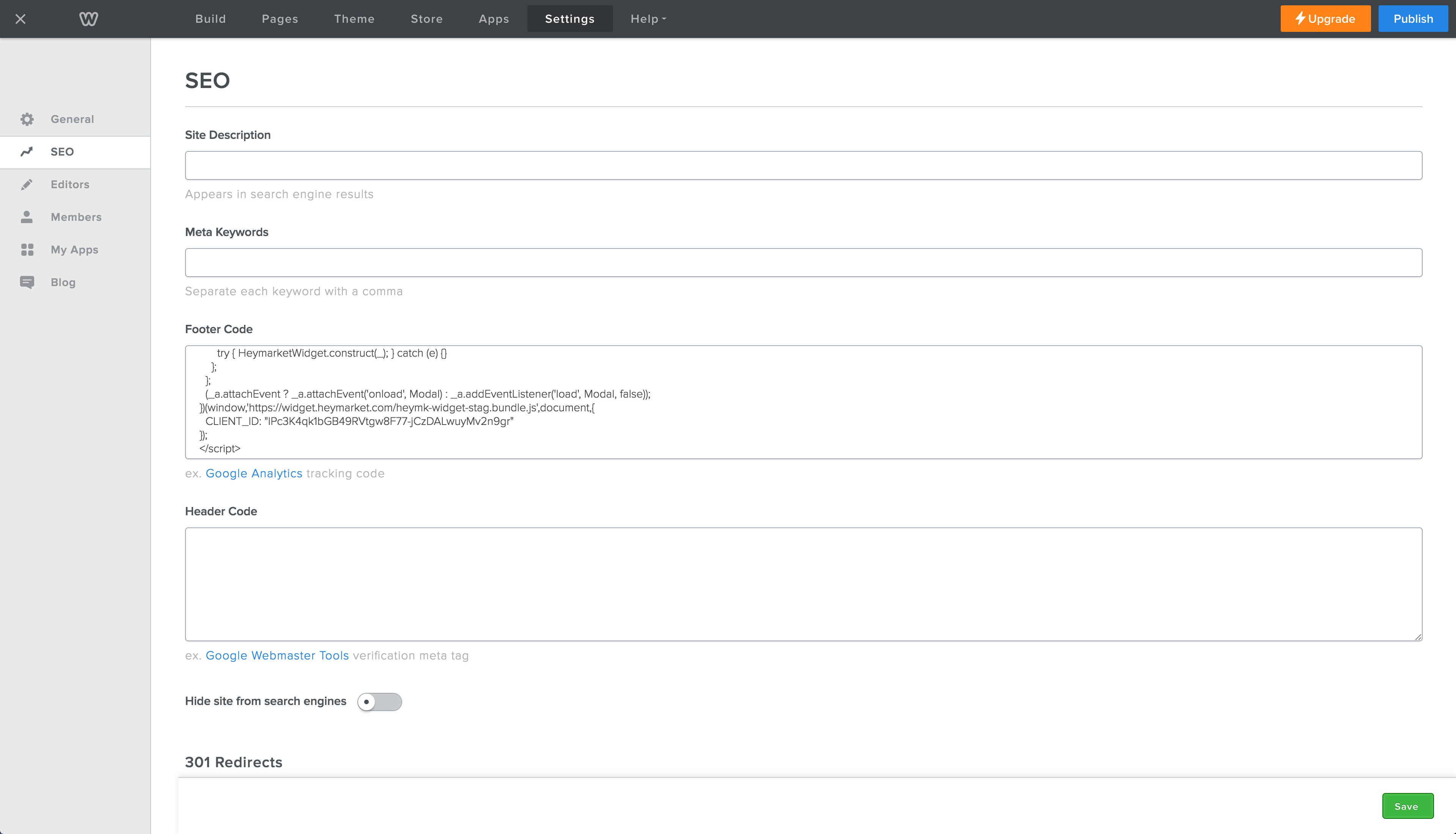This screenshot has width=1456, height=834.
Task: Click the SEO trend arrow icon
Action: [x=27, y=152]
